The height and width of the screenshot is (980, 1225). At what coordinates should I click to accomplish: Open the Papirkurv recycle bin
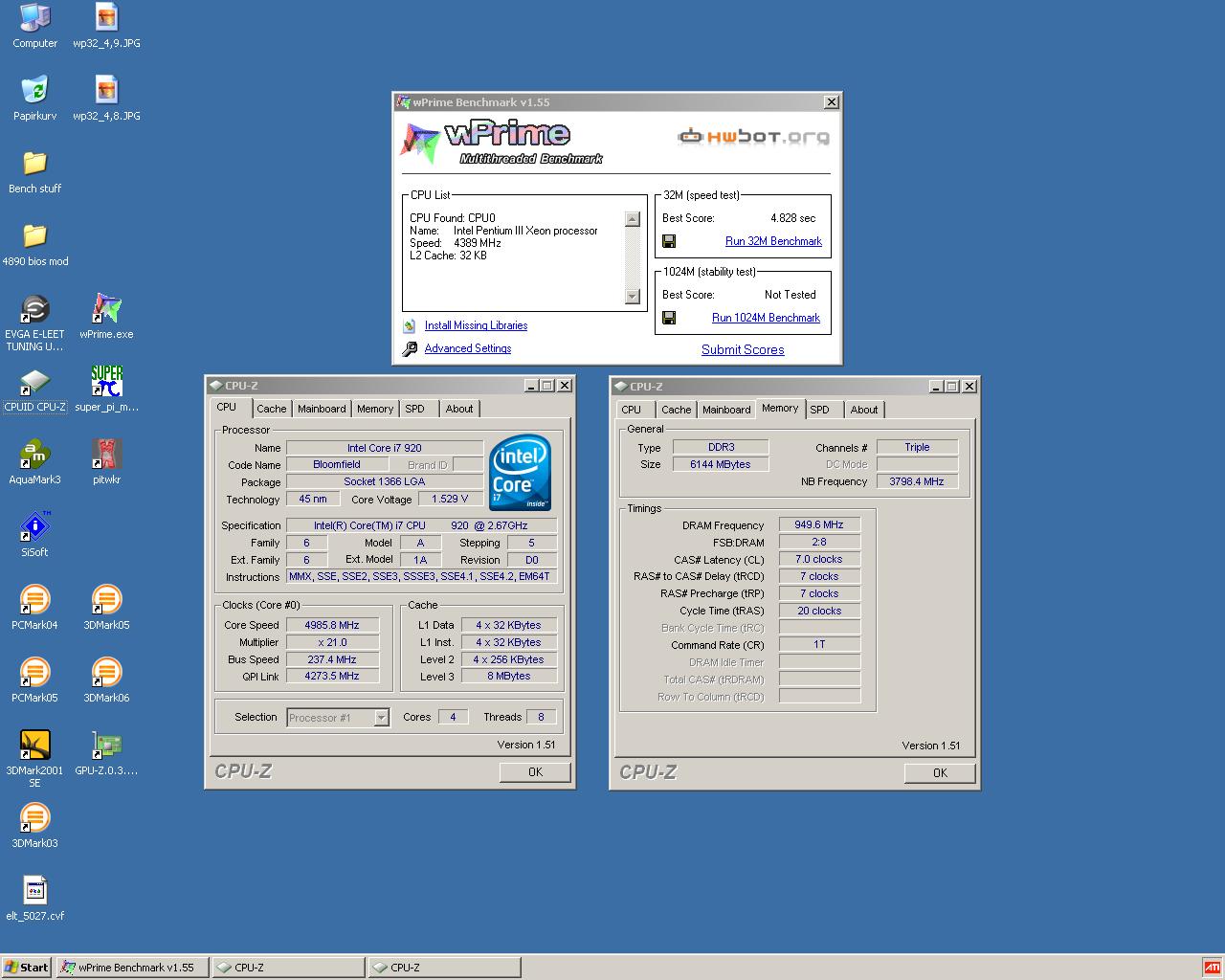click(x=34, y=99)
